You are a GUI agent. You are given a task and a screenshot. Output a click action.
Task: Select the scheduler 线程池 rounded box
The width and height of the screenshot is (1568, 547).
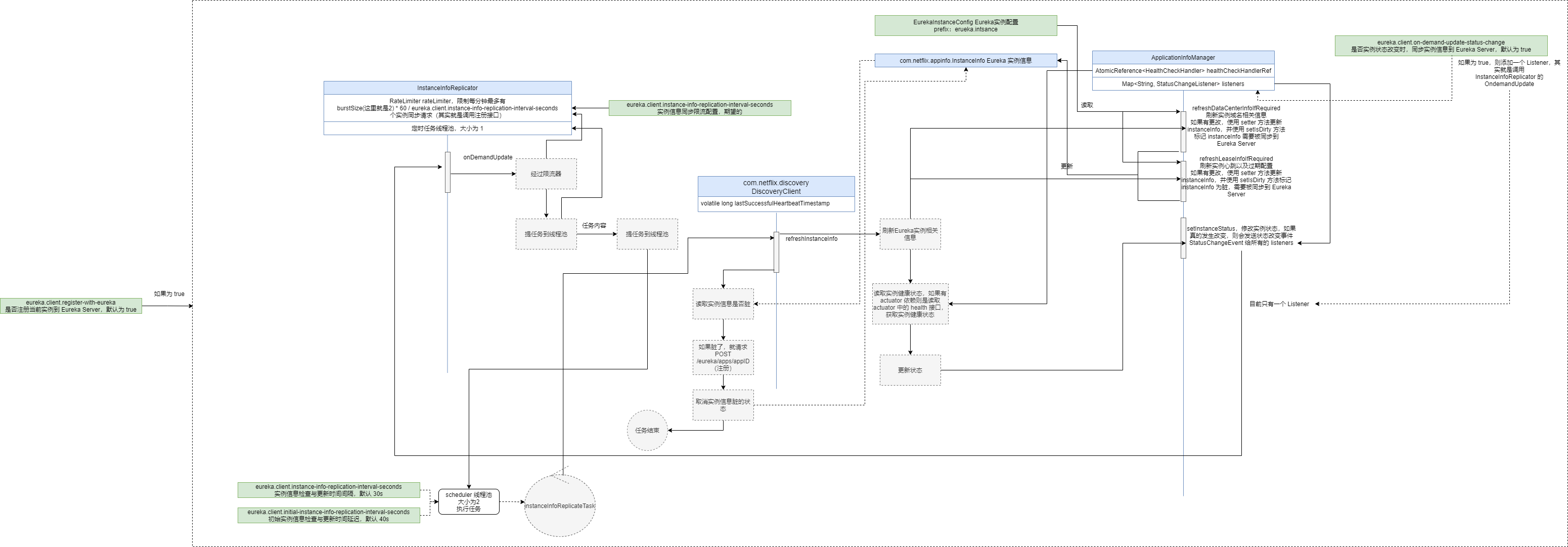(x=469, y=501)
